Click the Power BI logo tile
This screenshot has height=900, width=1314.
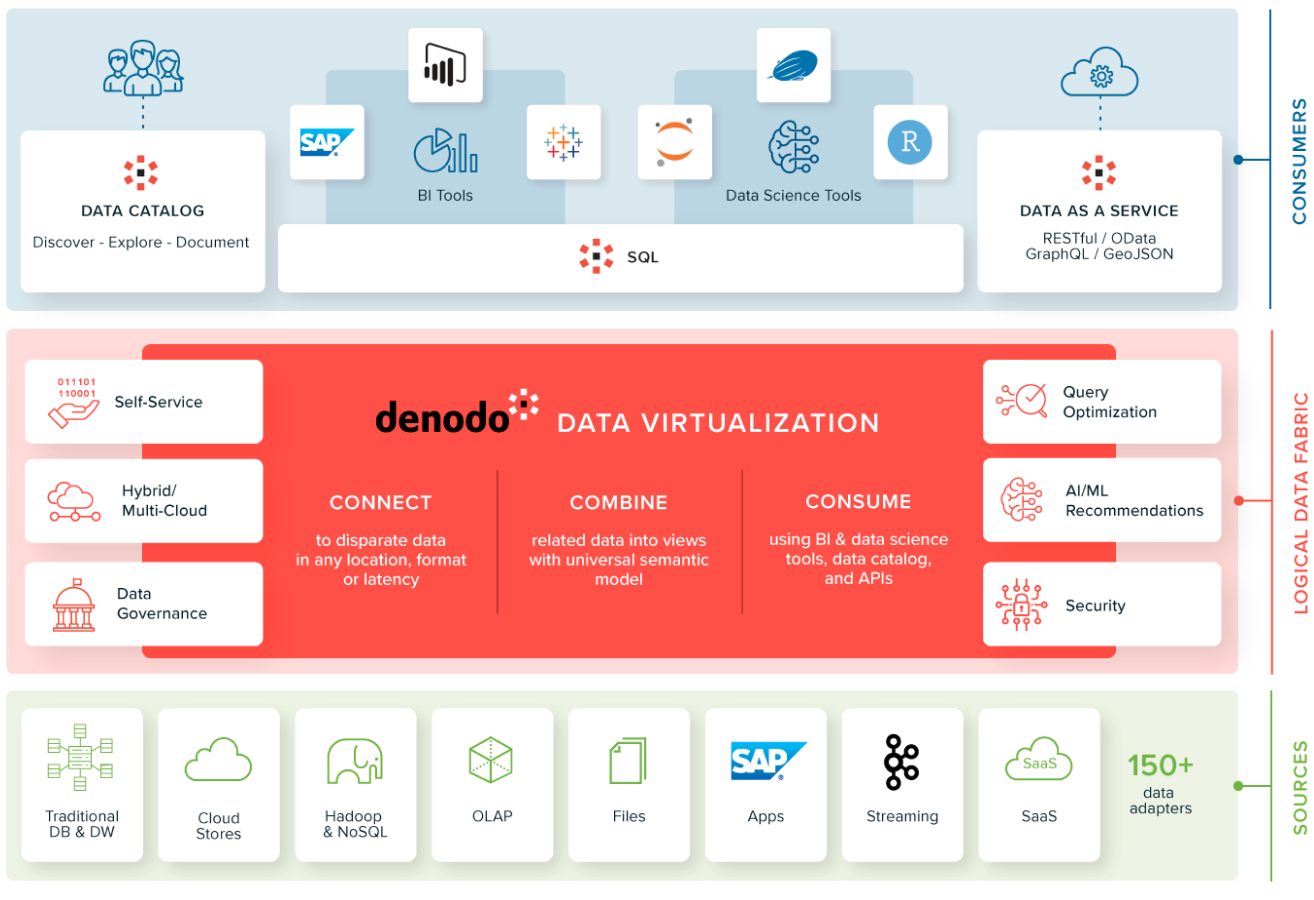pyautogui.click(x=445, y=65)
